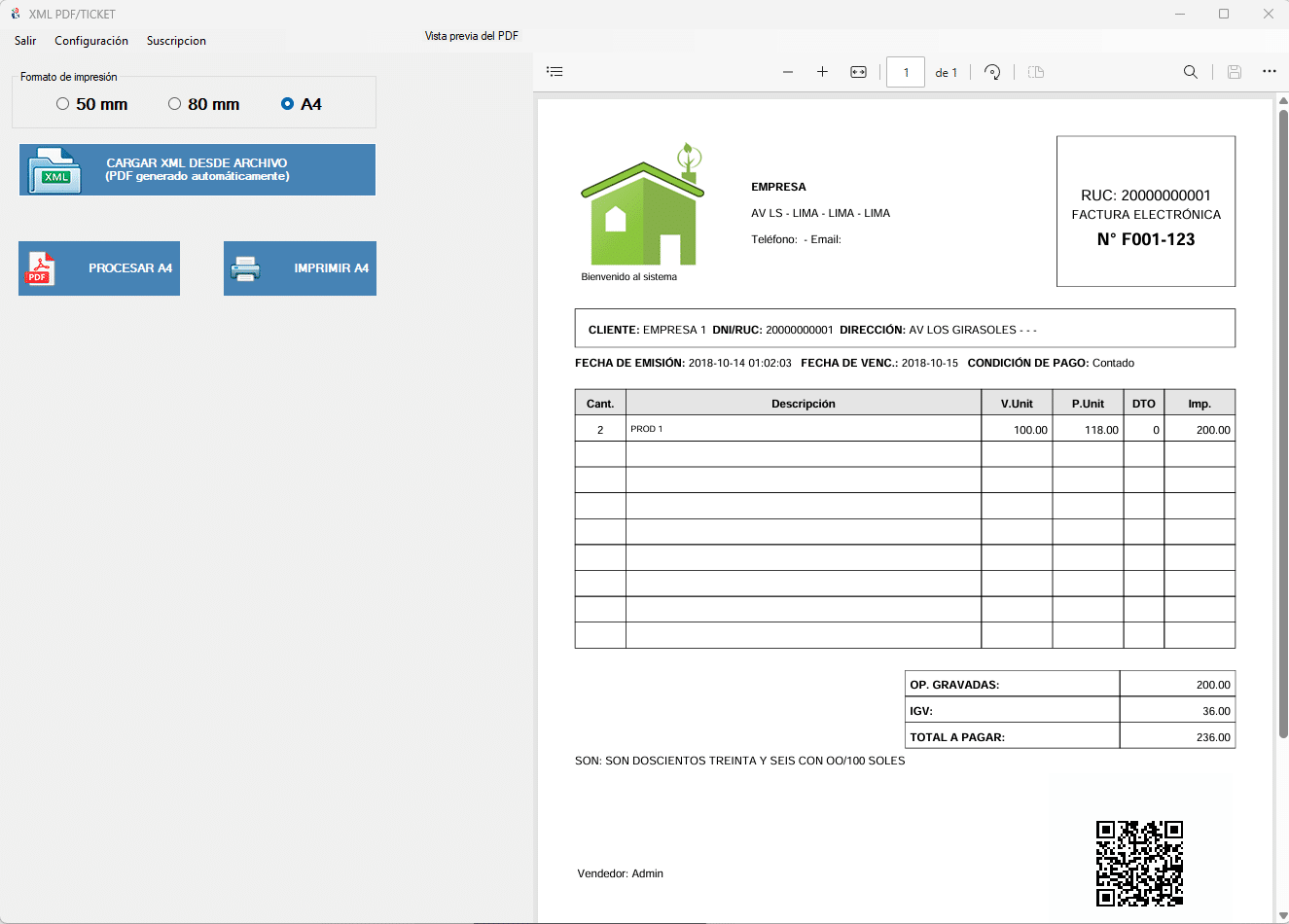The image size is (1289, 924).
Task: Select the 50 mm print format
Action: pos(63,104)
